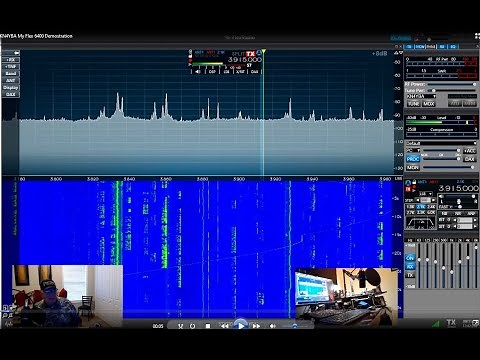The width and height of the screenshot is (480, 360).
Task: Select the TX equalizer button
Action: [x=410, y=275]
